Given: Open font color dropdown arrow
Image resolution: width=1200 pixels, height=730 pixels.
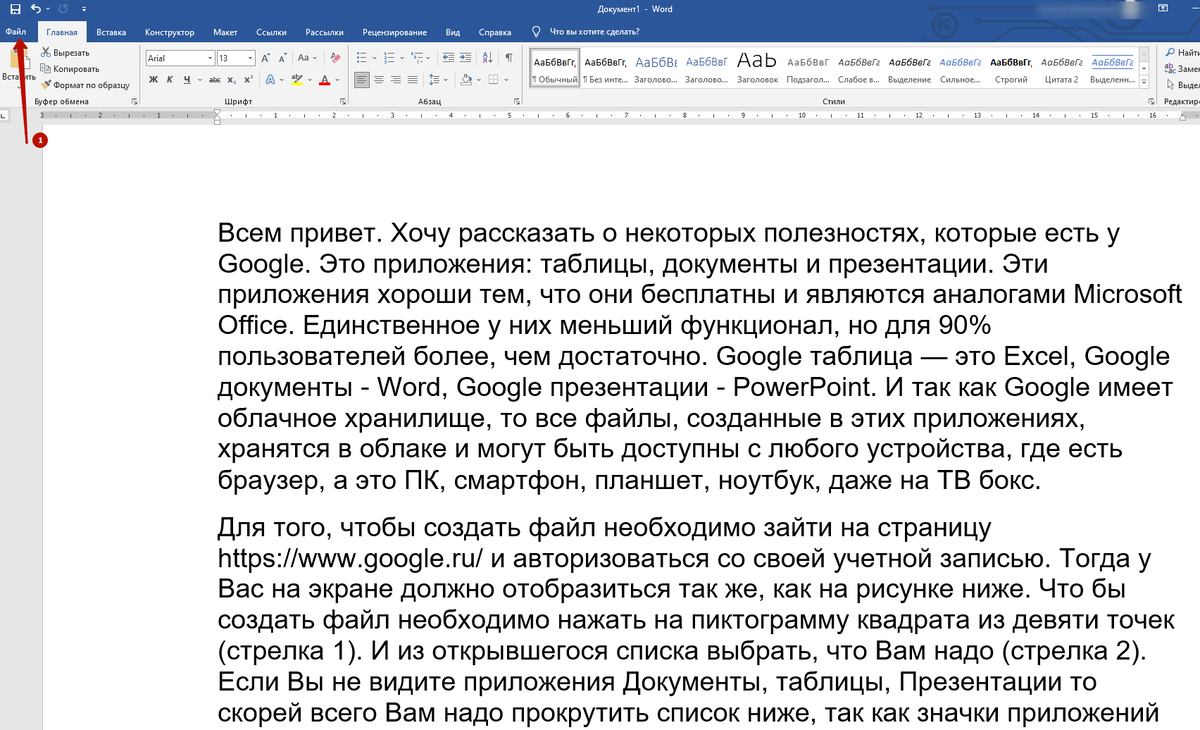Looking at the screenshot, I should (x=337, y=80).
